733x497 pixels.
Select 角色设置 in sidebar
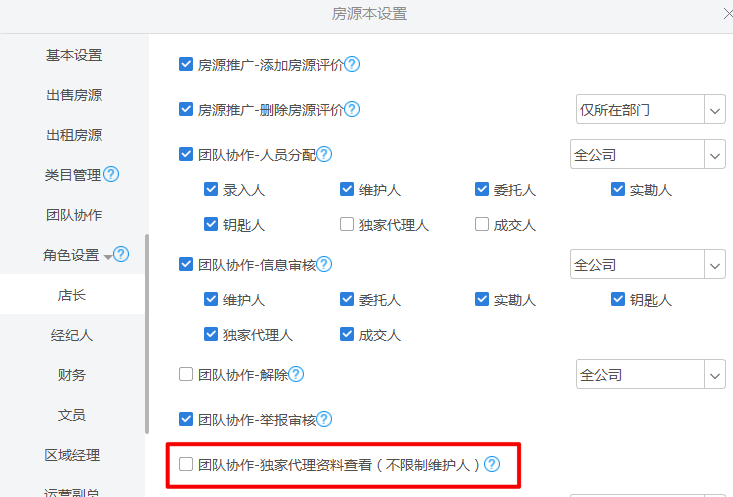[71, 255]
